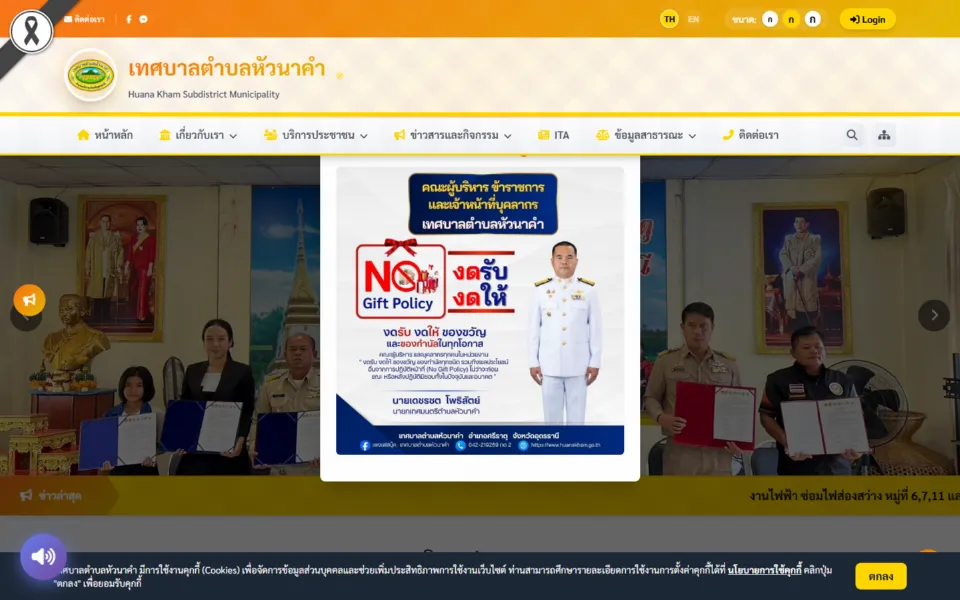The height and width of the screenshot is (600, 960).
Task: Click the orange megaphone announcement button
Action: (29, 300)
